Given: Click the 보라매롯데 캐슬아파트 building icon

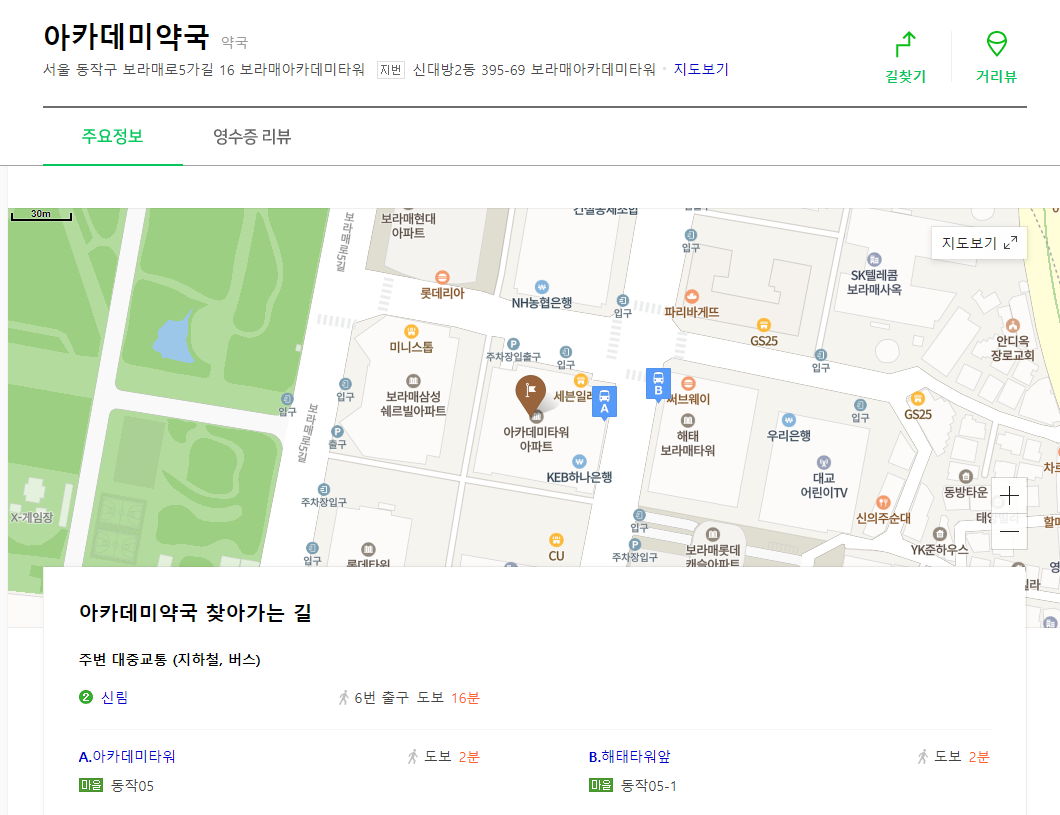Looking at the screenshot, I should (713, 535).
